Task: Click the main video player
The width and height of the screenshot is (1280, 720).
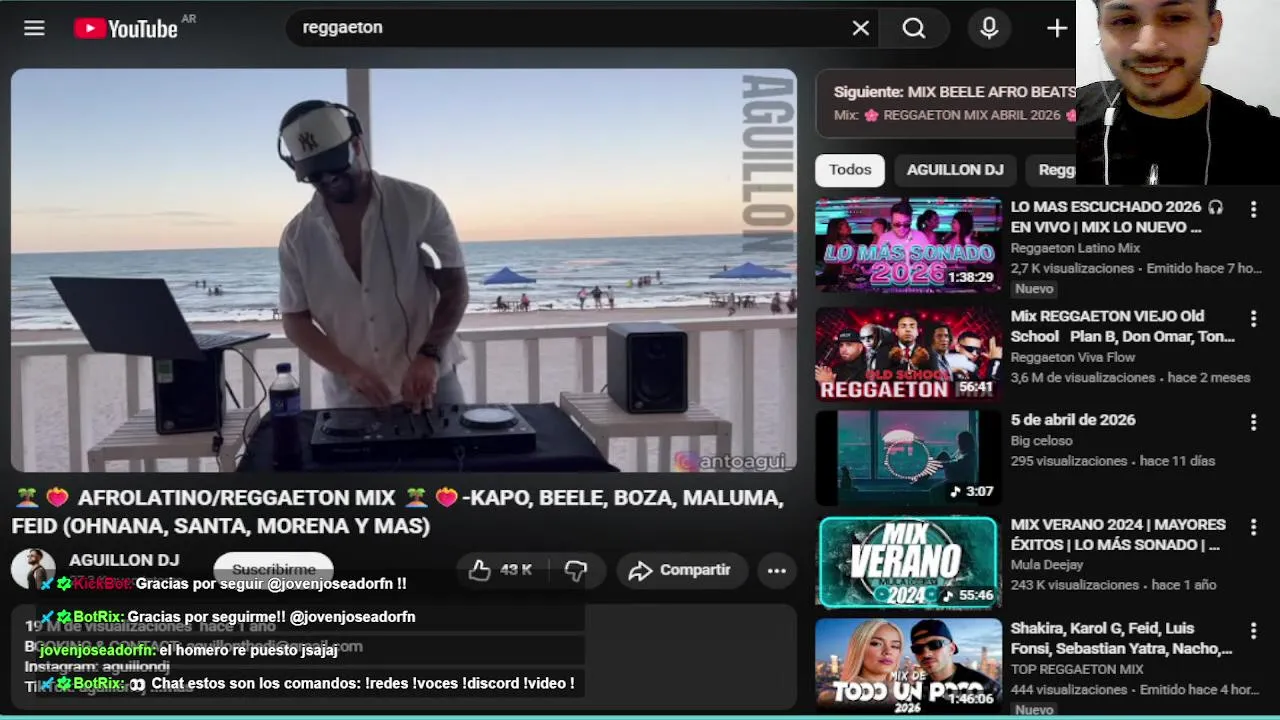Action: [x=404, y=270]
